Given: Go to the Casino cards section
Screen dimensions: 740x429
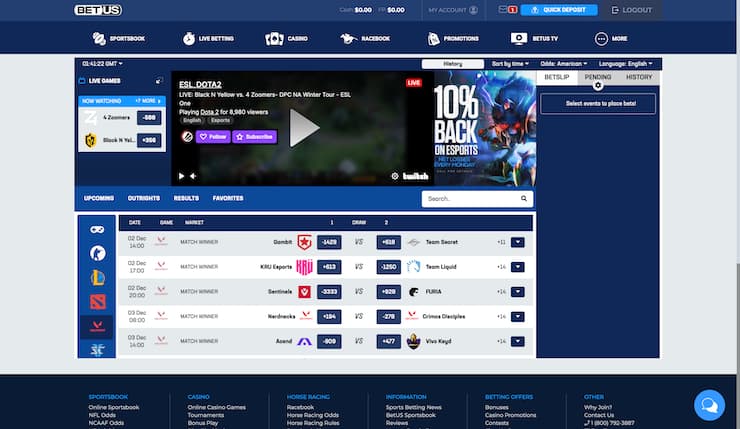Looking at the screenshot, I should point(286,39).
